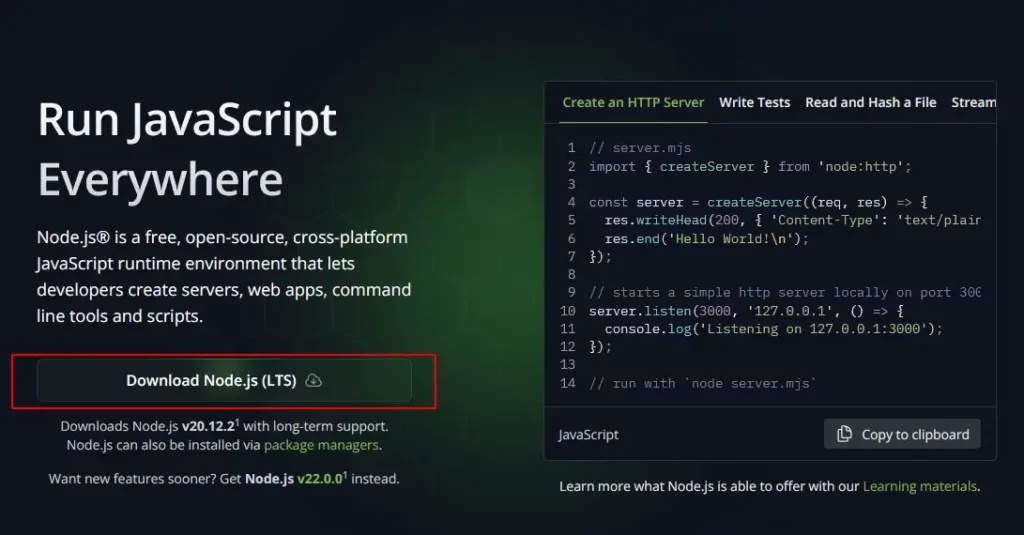Click the // starts a simple http server comment
The height and width of the screenshot is (535, 1024).
pyautogui.click(x=784, y=293)
